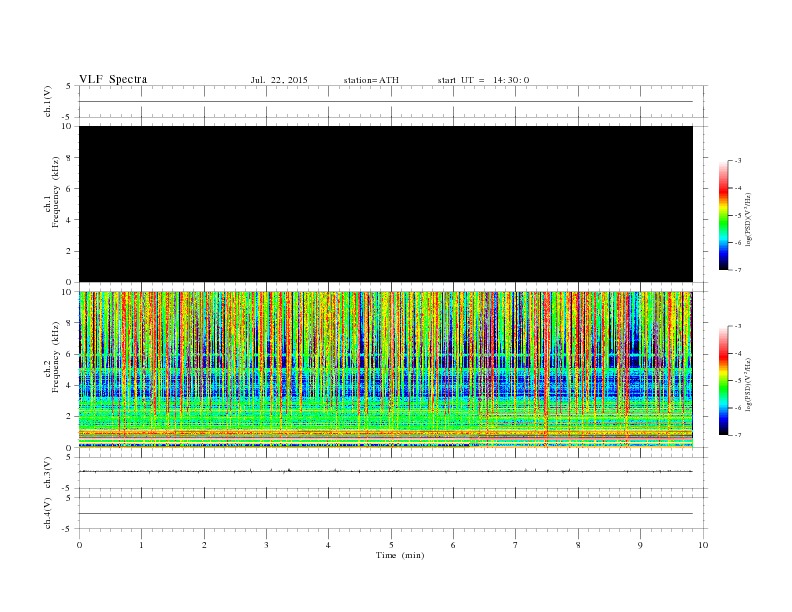Click the "4" kHz tick of ch.2 spectrogram

pyautogui.click(x=69, y=386)
